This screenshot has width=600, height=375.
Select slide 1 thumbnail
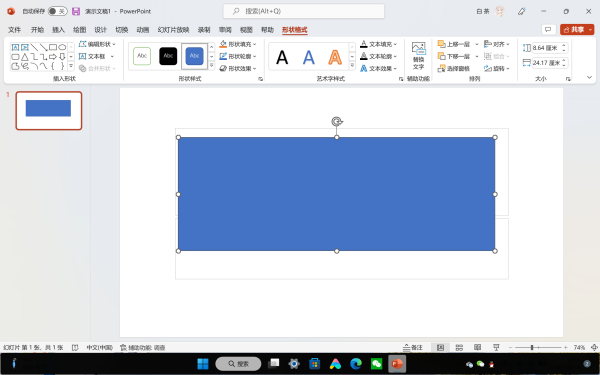coord(49,111)
